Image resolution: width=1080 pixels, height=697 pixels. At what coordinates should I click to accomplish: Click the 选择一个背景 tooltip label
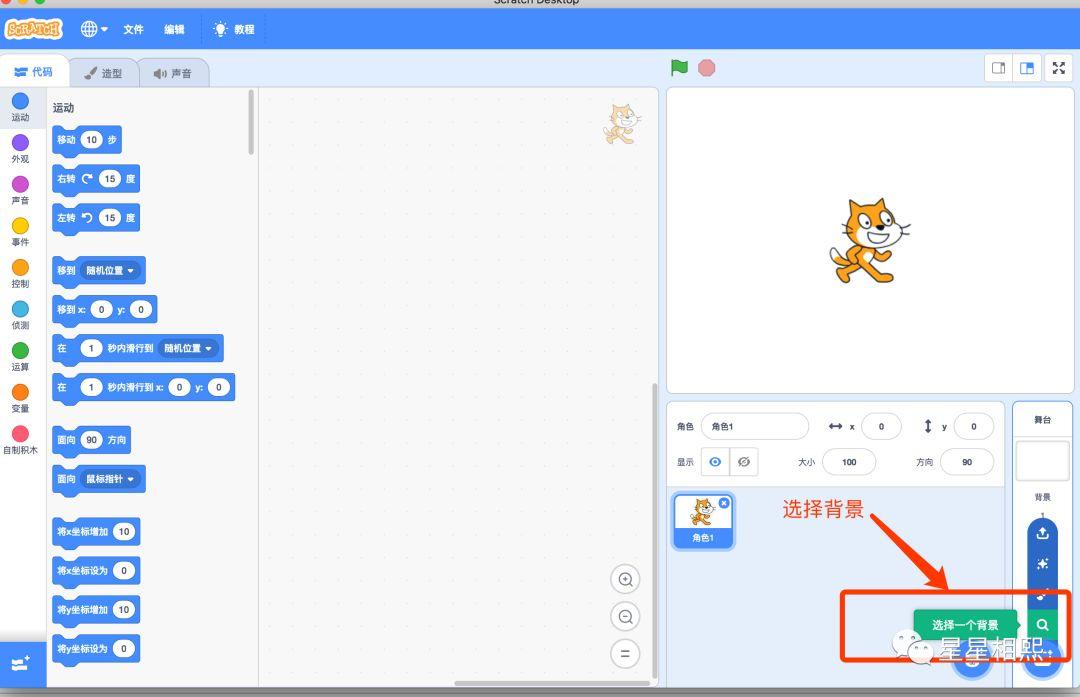click(965, 625)
